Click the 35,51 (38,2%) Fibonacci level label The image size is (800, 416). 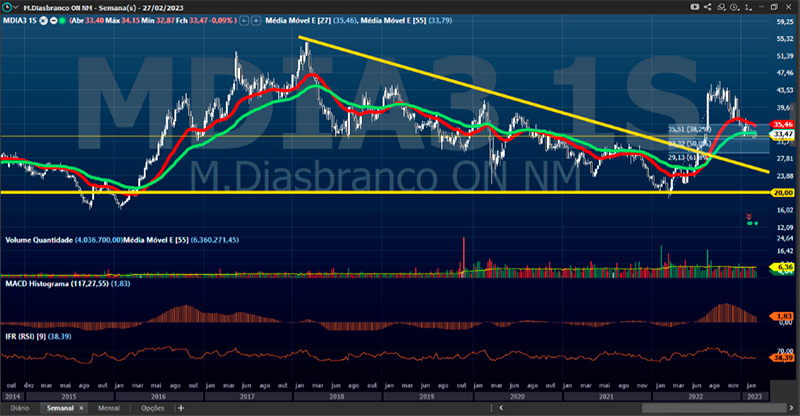tap(689, 129)
